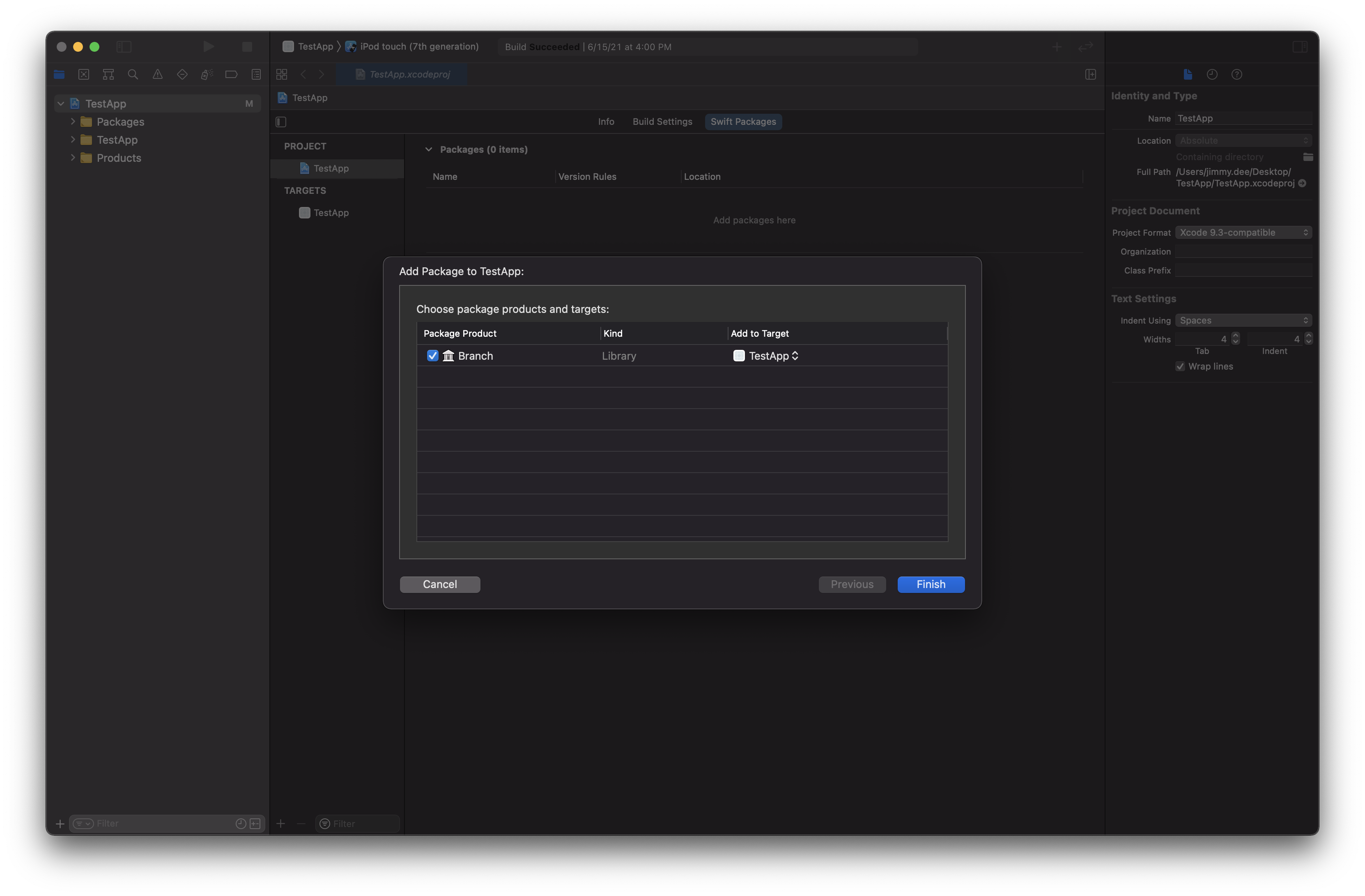This screenshot has height=896, width=1365.
Task: Open the Project navigator folder icon
Action: (59, 75)
